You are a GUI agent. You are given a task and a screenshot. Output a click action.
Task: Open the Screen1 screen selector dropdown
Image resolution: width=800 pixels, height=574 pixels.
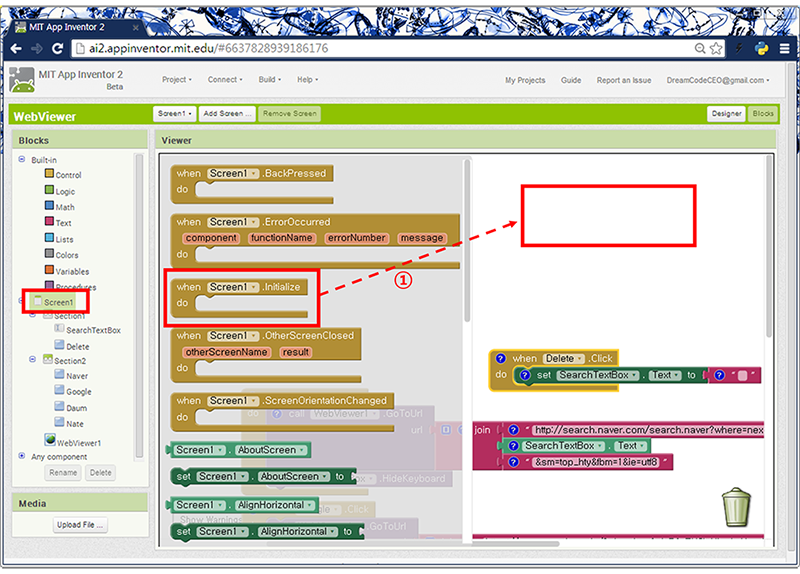click(174, 114)
